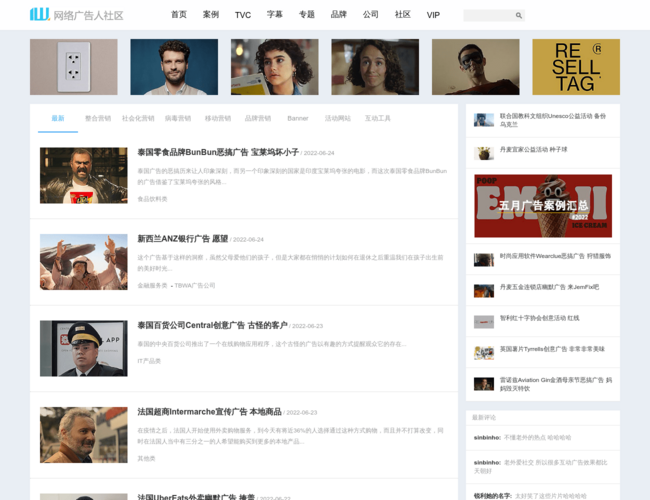Go to 首页 in top navigation
The width and height of the screenshot is (650, 500).
(179, 15)
